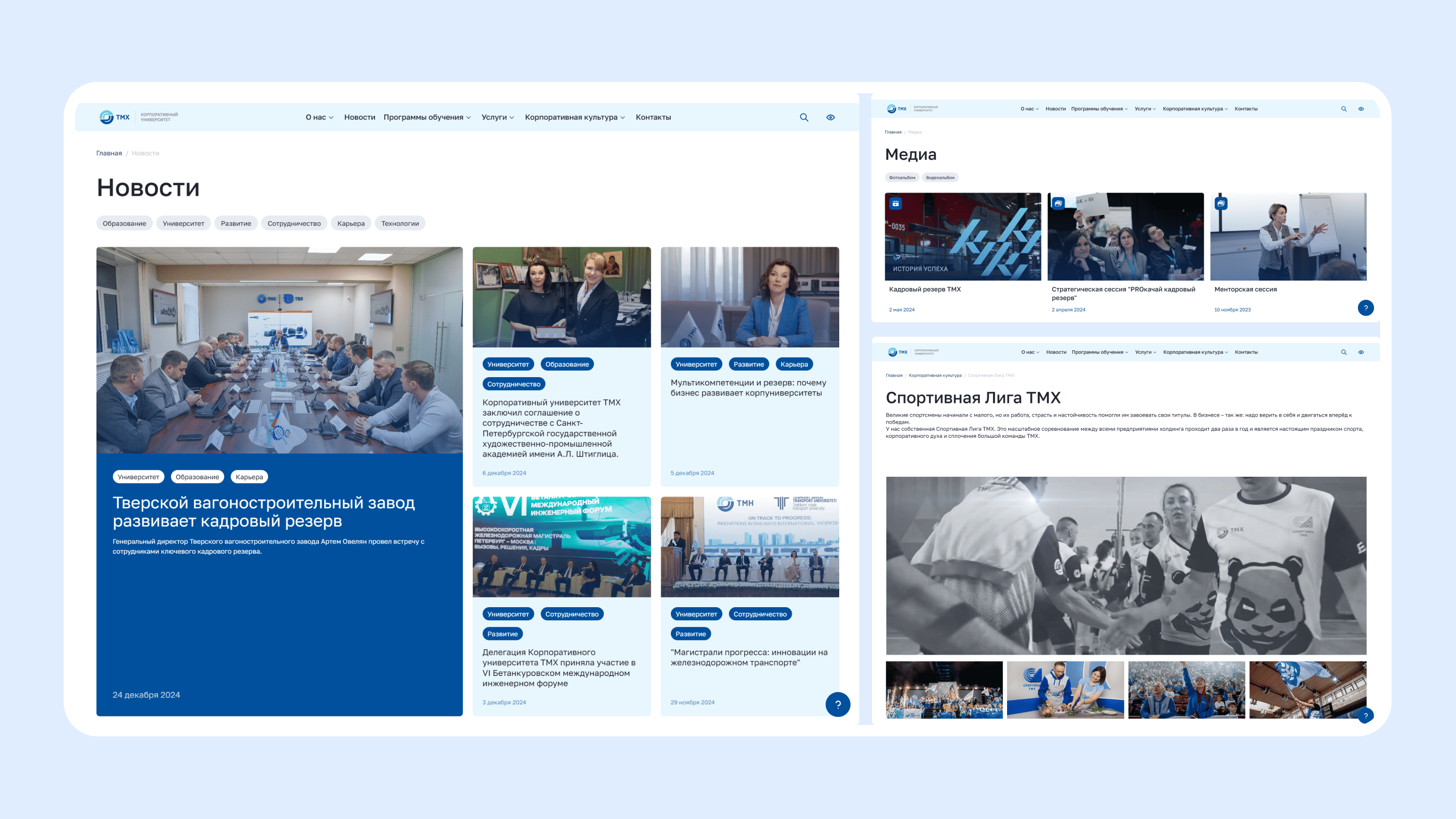
Task: Click Главная breadcrumb on the Медиа page
Action: 893,132
